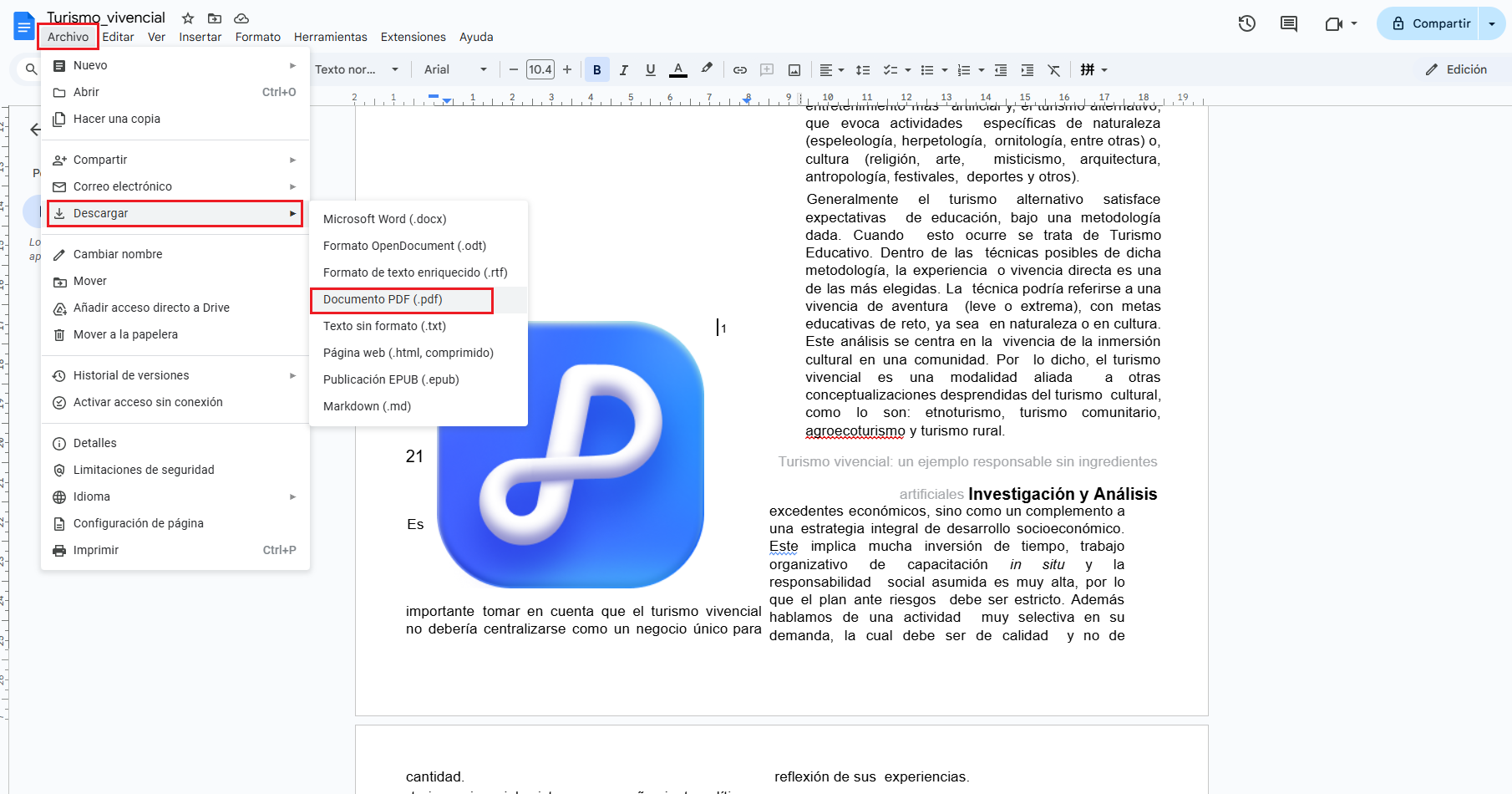Click the font size input field
The height and width of the screenshot is (794, 1512).
point(540,70)
